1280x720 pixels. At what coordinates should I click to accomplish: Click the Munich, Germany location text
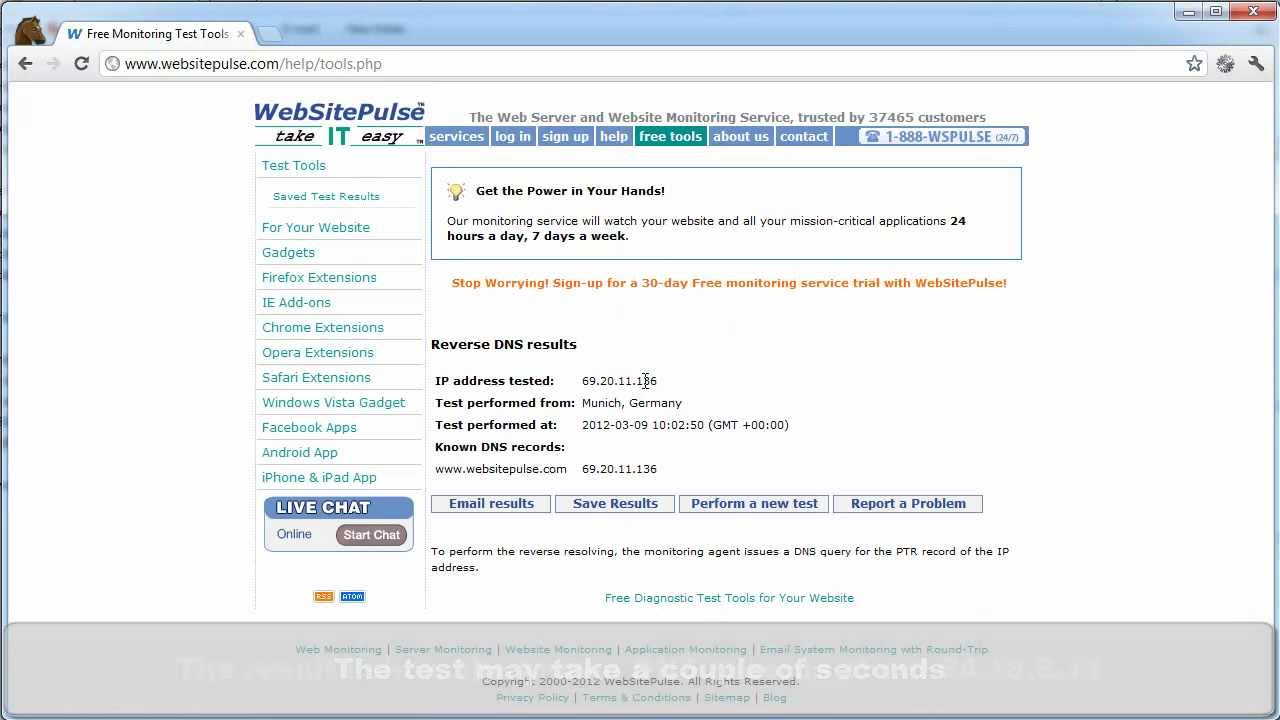pyautogui.click(x=631, y=403)
